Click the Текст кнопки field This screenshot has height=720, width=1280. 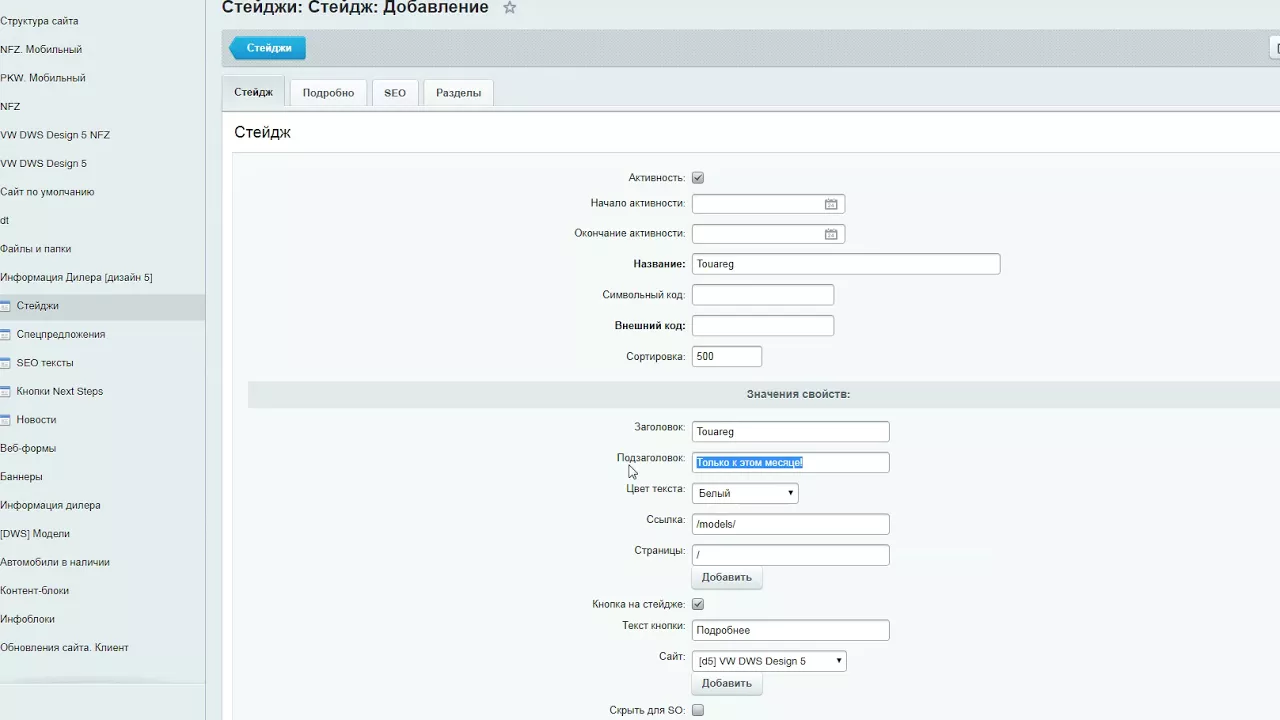[x=790, y=630]
